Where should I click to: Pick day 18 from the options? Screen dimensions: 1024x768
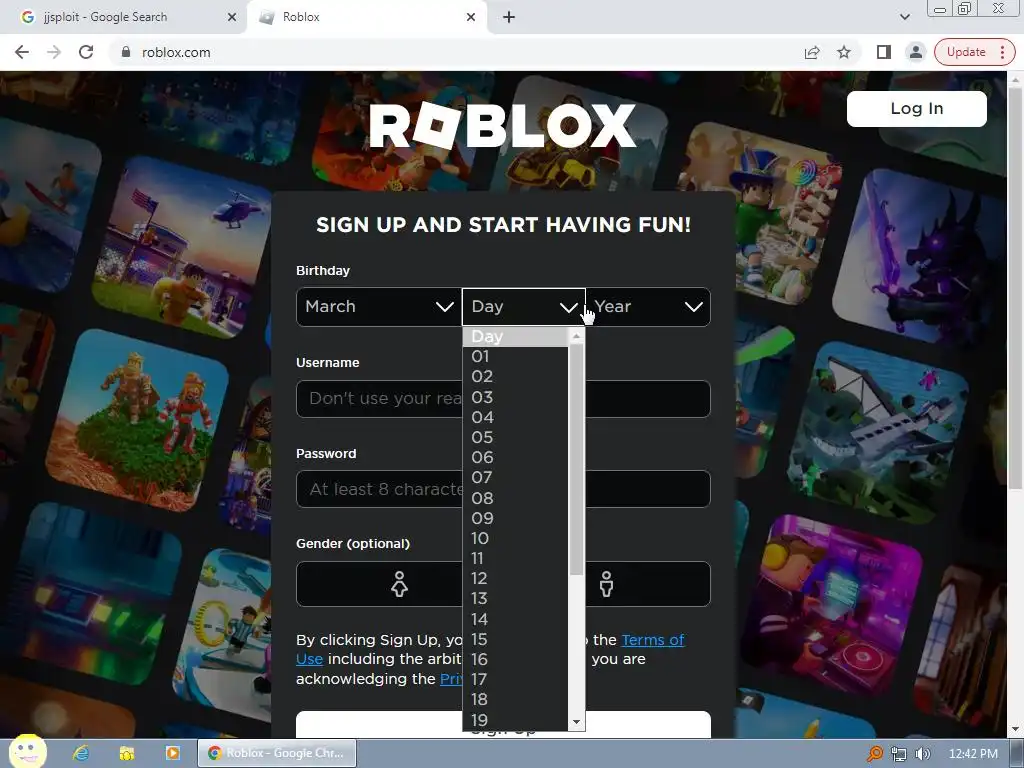pos(515,699)
